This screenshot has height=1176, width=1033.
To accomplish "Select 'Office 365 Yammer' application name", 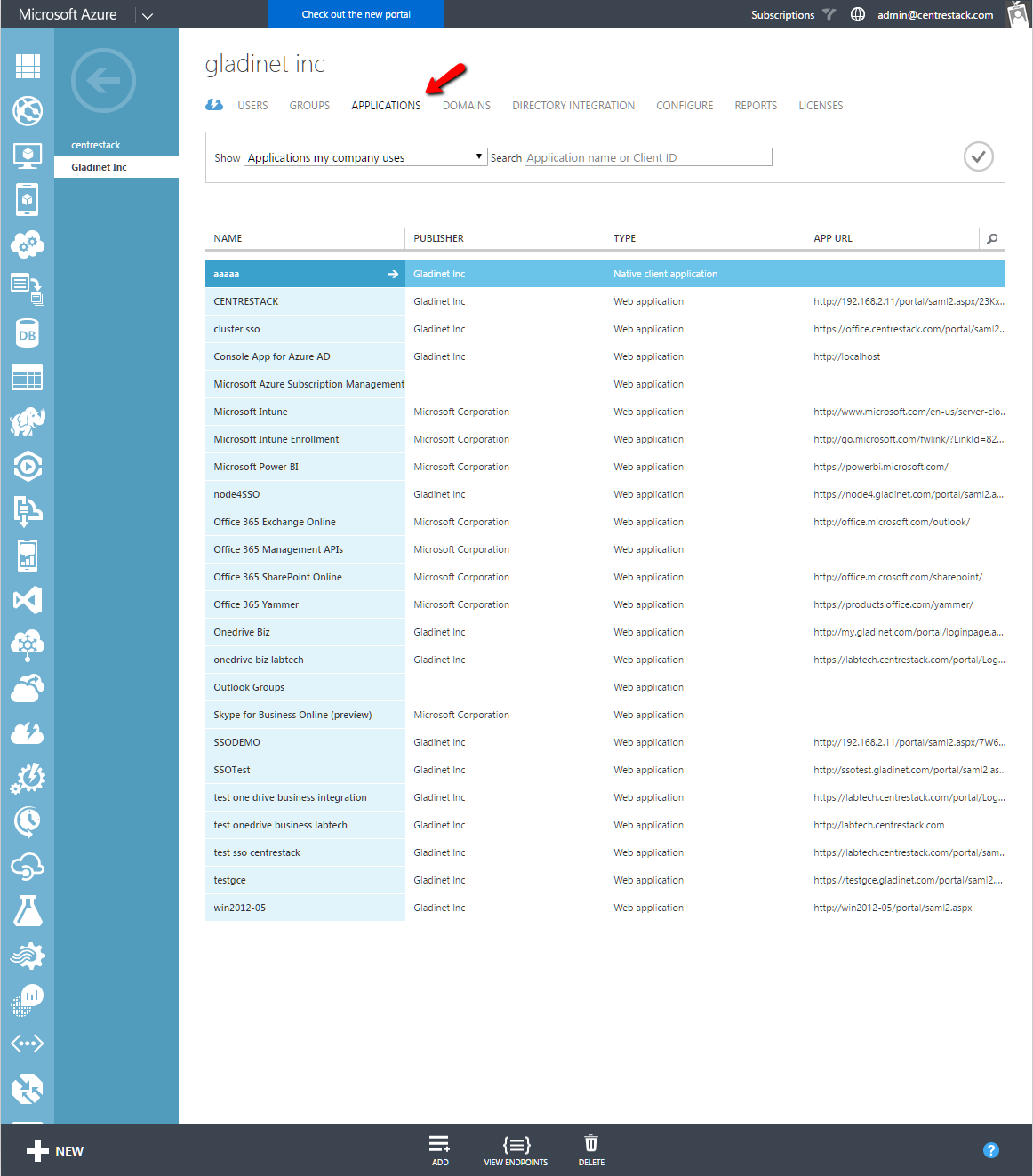I will [256, 604].
